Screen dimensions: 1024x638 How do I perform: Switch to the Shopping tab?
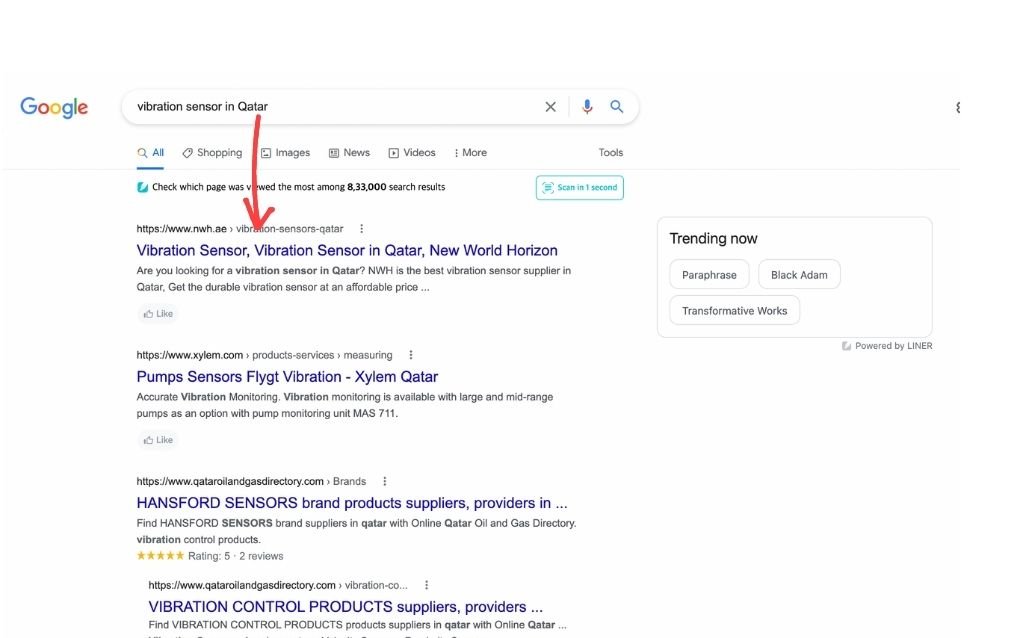coord(212,153)
